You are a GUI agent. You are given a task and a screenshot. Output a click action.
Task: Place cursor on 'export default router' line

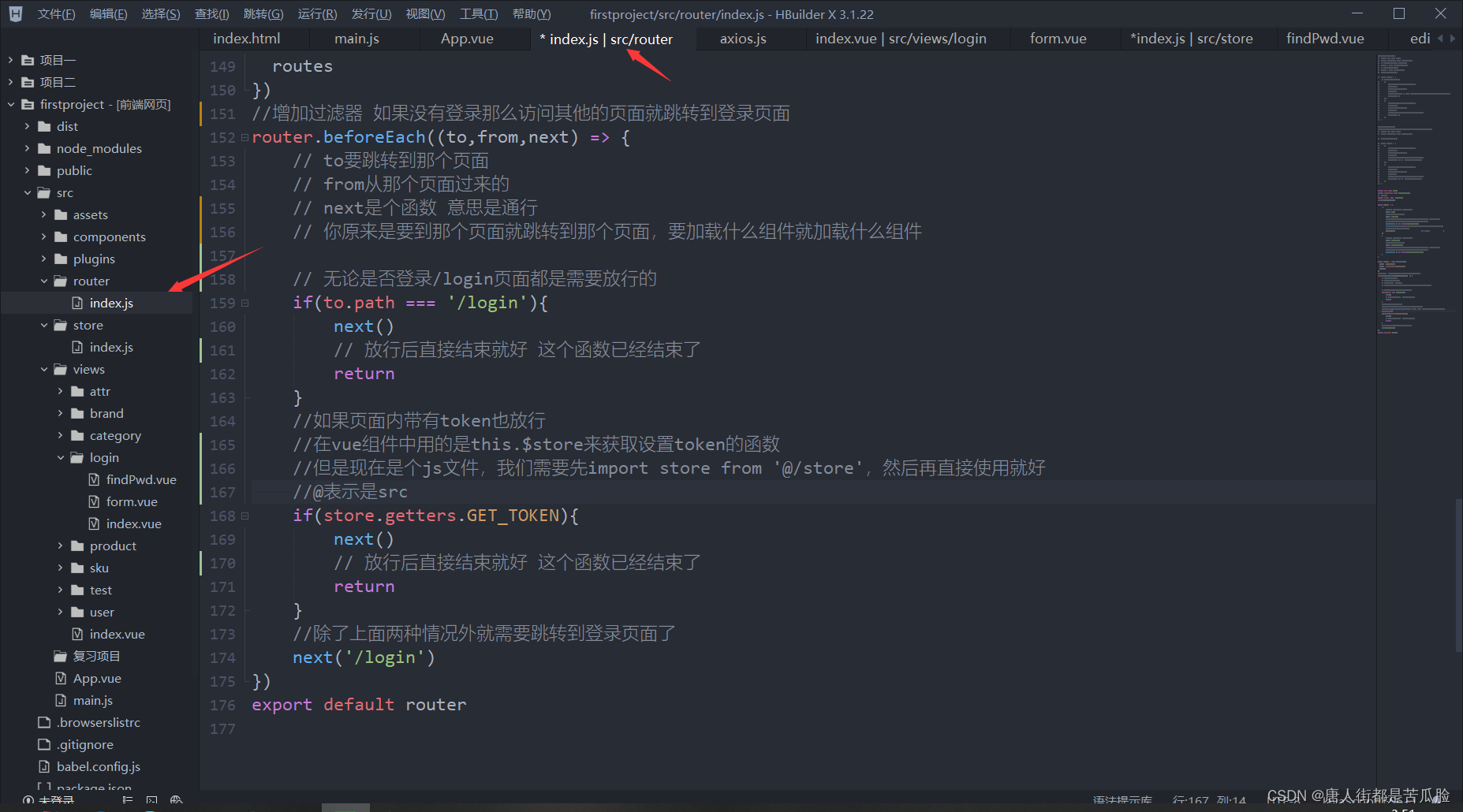click(359, 705)
